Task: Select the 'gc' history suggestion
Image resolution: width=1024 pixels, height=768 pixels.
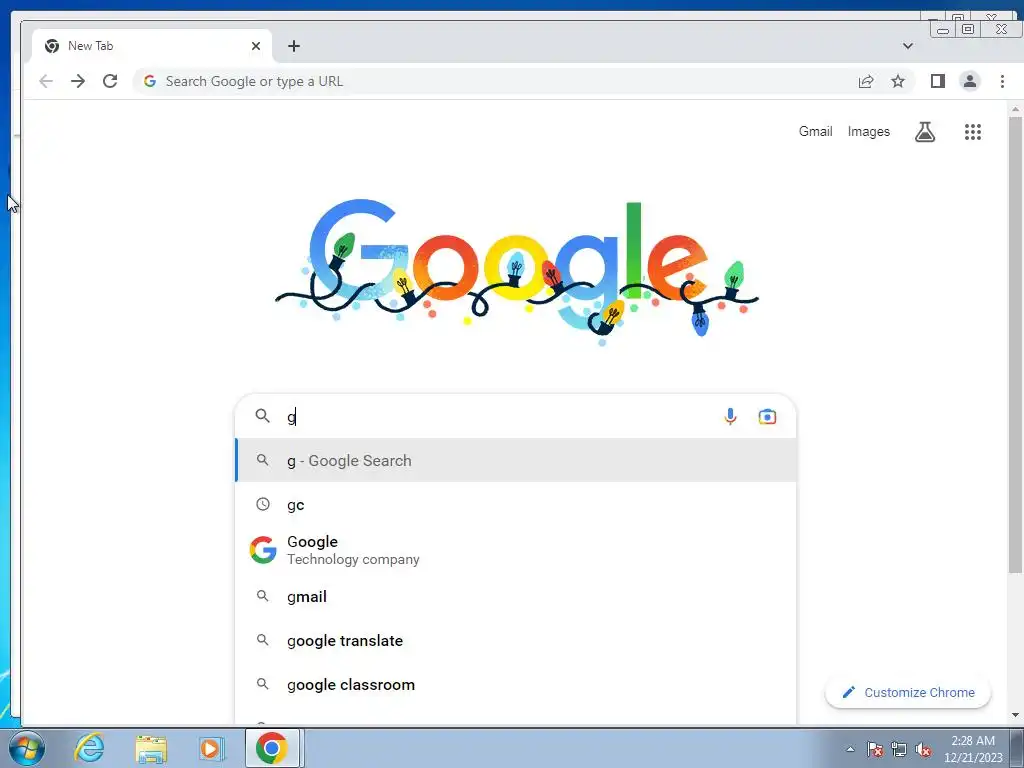Action: tap(516, 505)
